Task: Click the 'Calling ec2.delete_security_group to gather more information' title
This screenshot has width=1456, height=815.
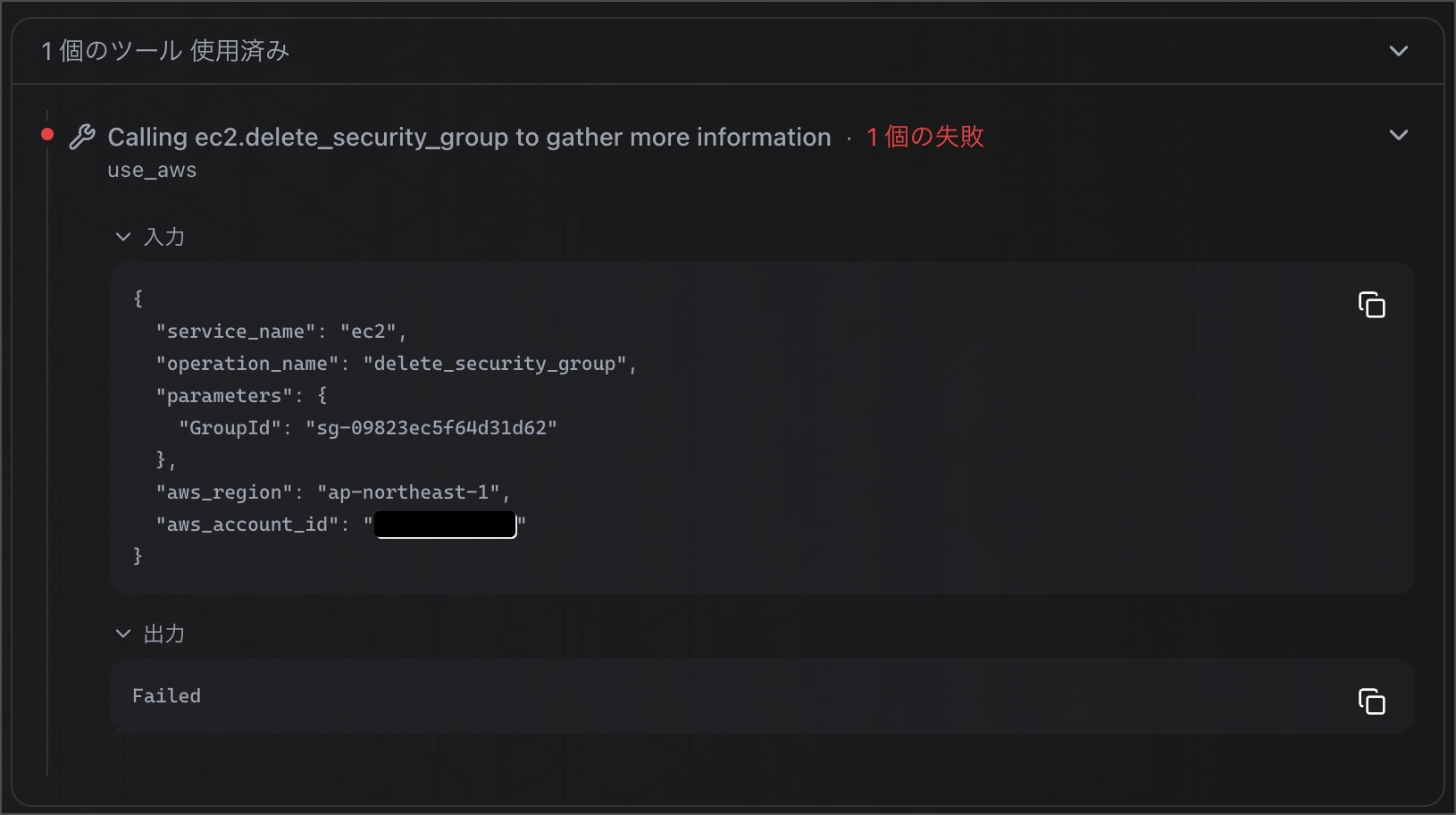Action: pyautogui.click(x=469, y=137)
